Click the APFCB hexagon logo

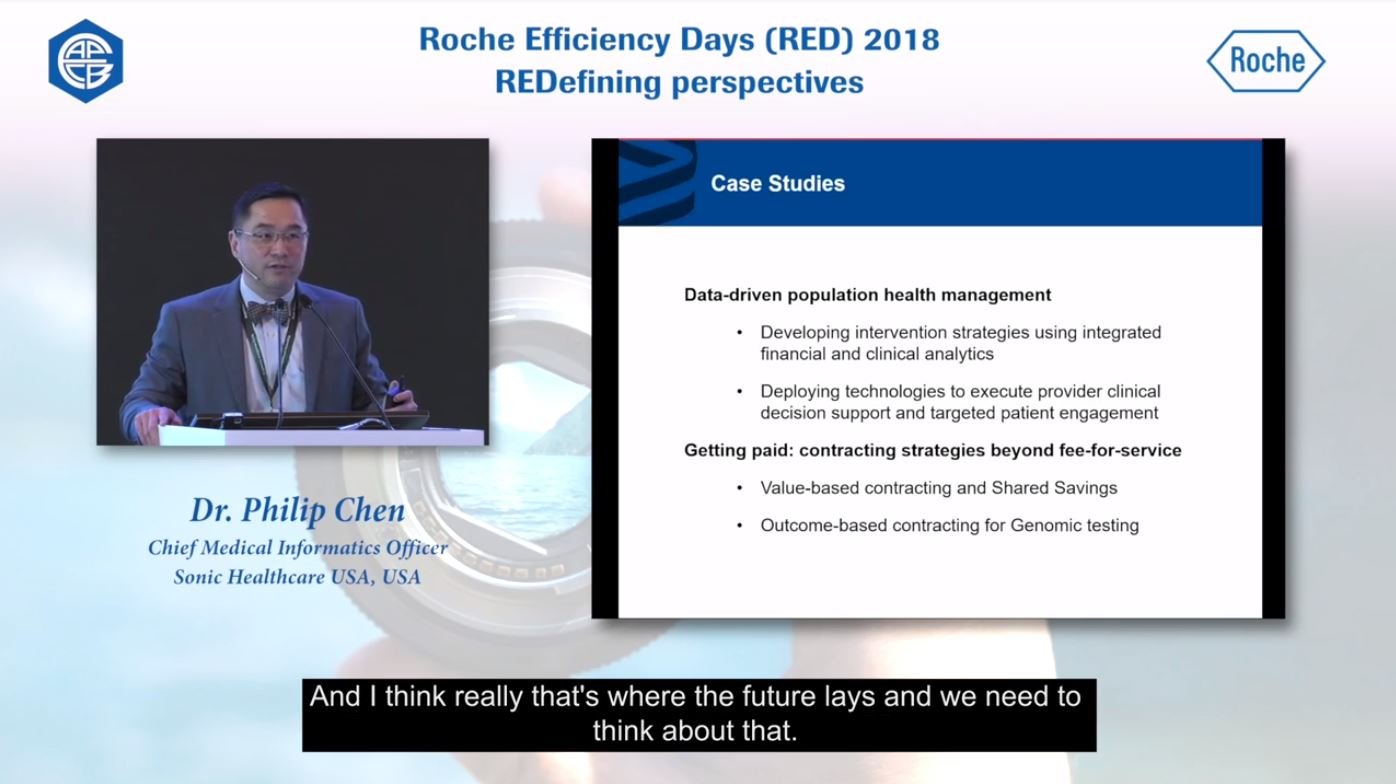click(x=86, y=61)
